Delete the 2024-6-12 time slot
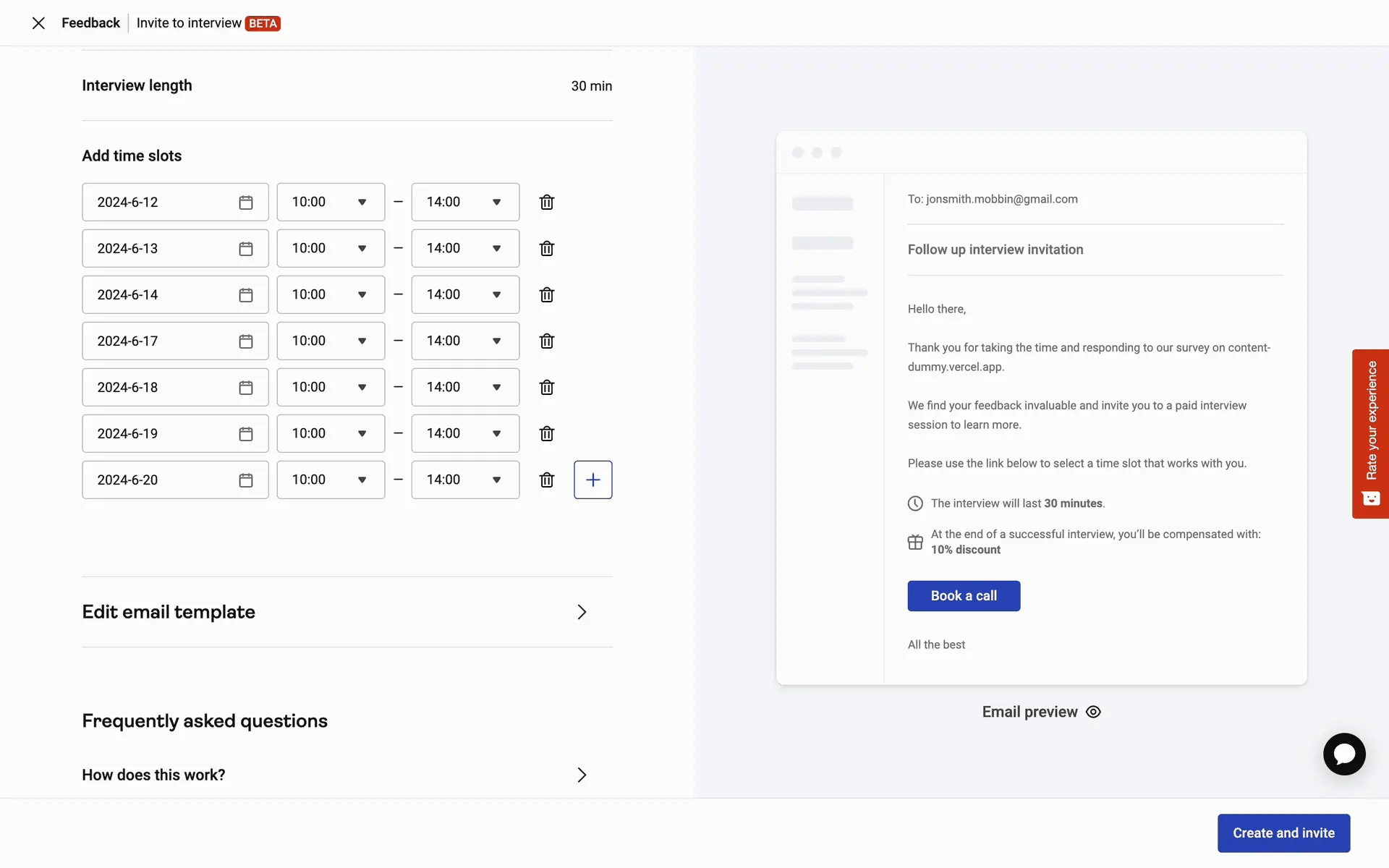Image resolution: width=1389 pixels, height=868 pixels. pyautogui.click(x=547, y=203)
